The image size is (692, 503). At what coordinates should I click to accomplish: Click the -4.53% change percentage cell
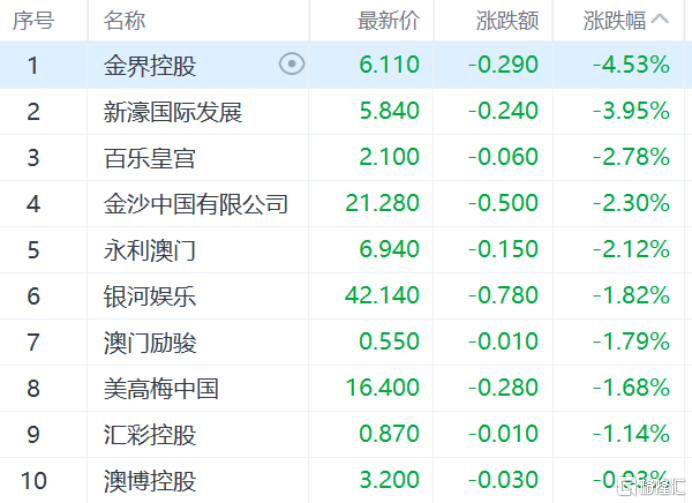coord(631,66)
